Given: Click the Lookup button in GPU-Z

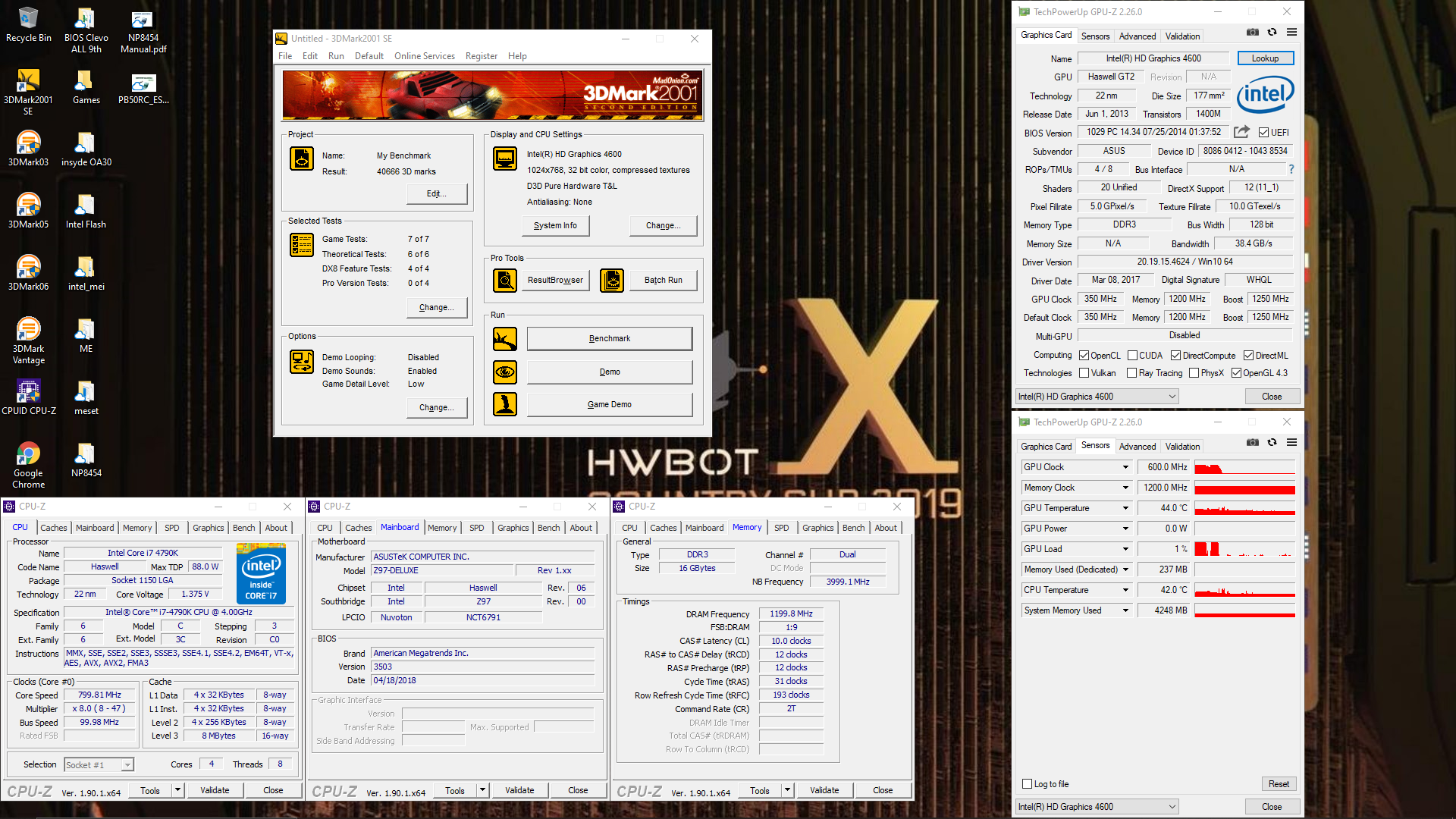Looking at the screenshot, I should click(1265, 58).
